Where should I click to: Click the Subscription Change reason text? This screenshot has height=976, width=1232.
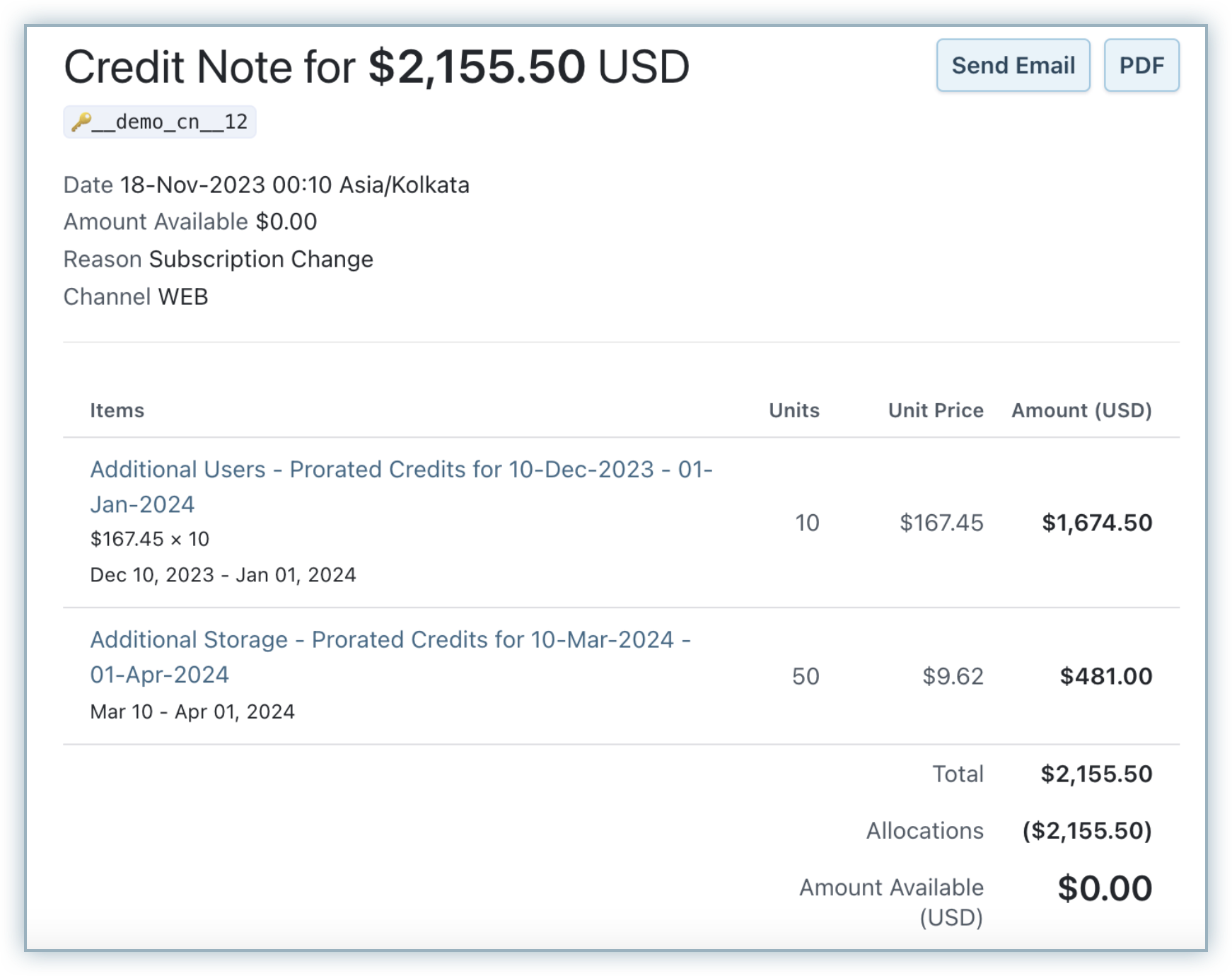pyautogui.click(x=260, y=260)
